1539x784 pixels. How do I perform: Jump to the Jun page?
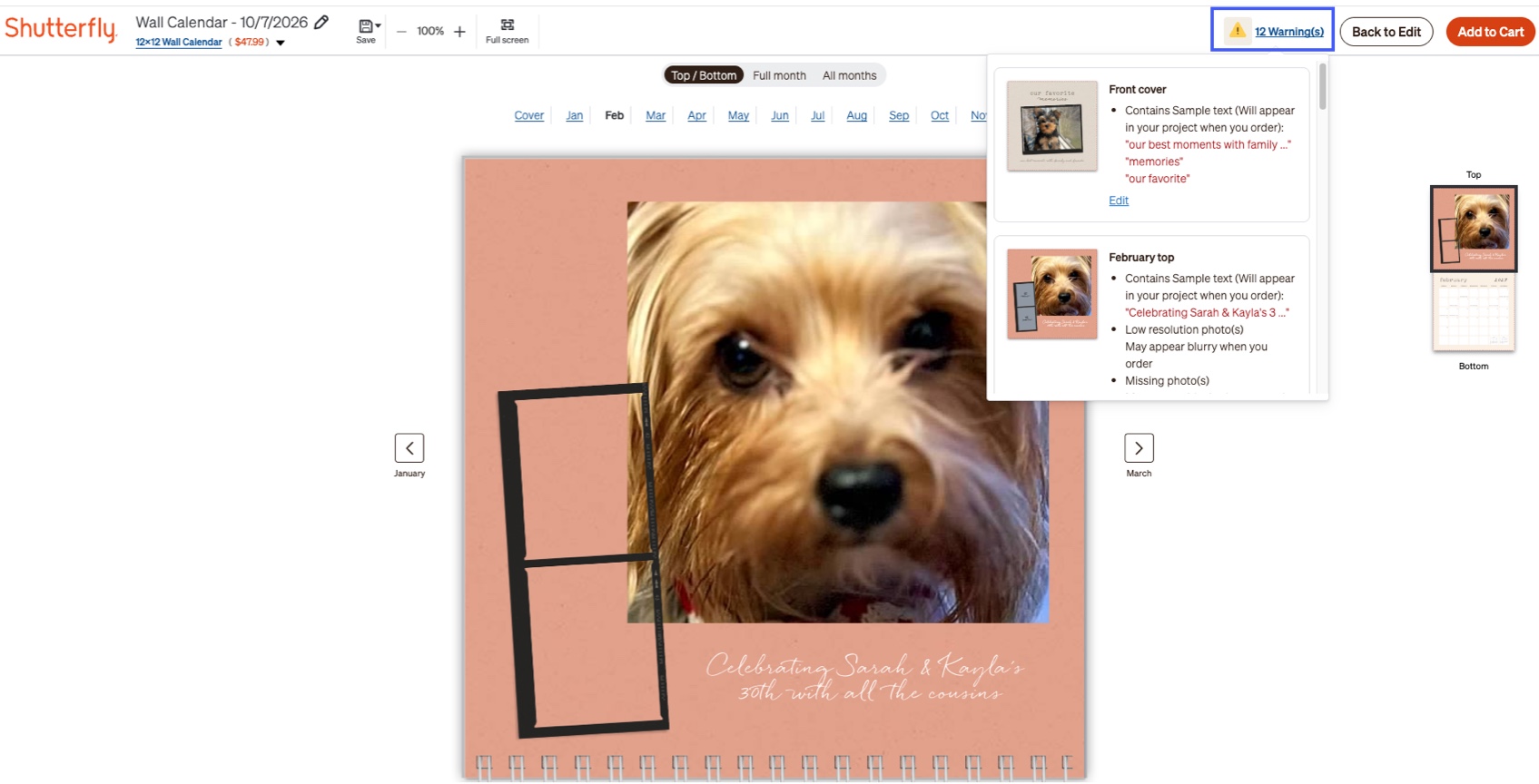[x=780, y=115]
